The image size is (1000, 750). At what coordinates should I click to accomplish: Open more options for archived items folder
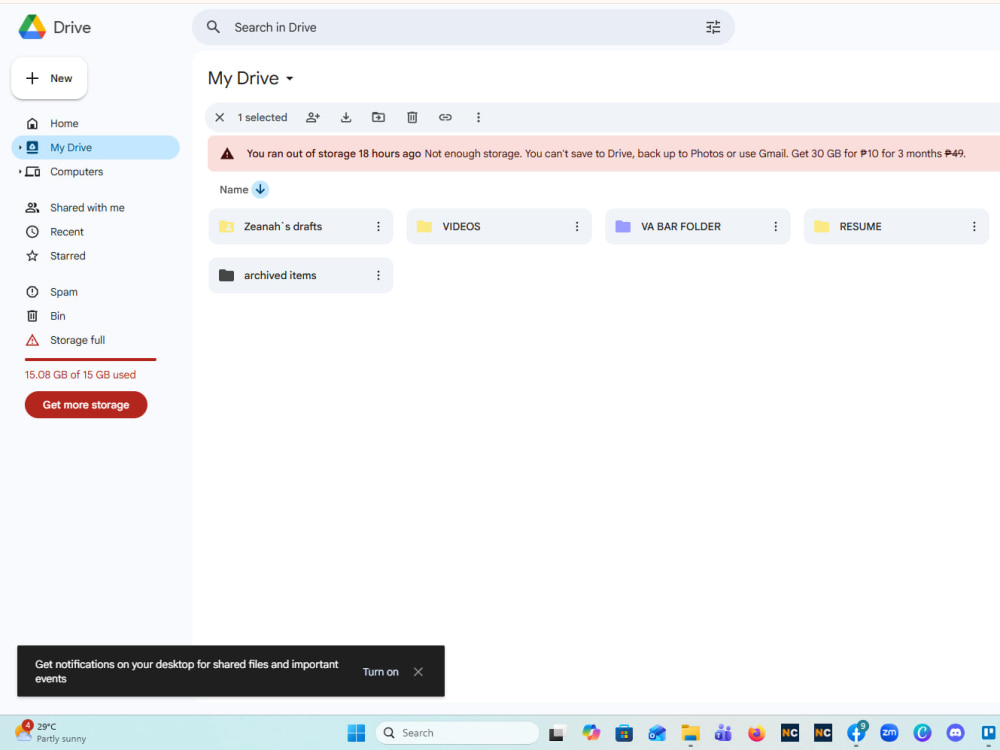tap(378, 276)
